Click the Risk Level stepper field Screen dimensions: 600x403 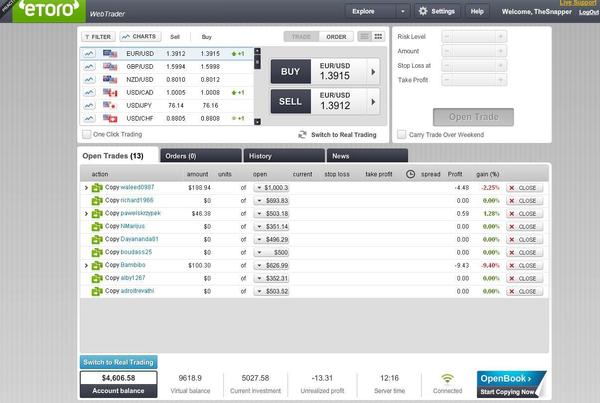click(474, 36)
